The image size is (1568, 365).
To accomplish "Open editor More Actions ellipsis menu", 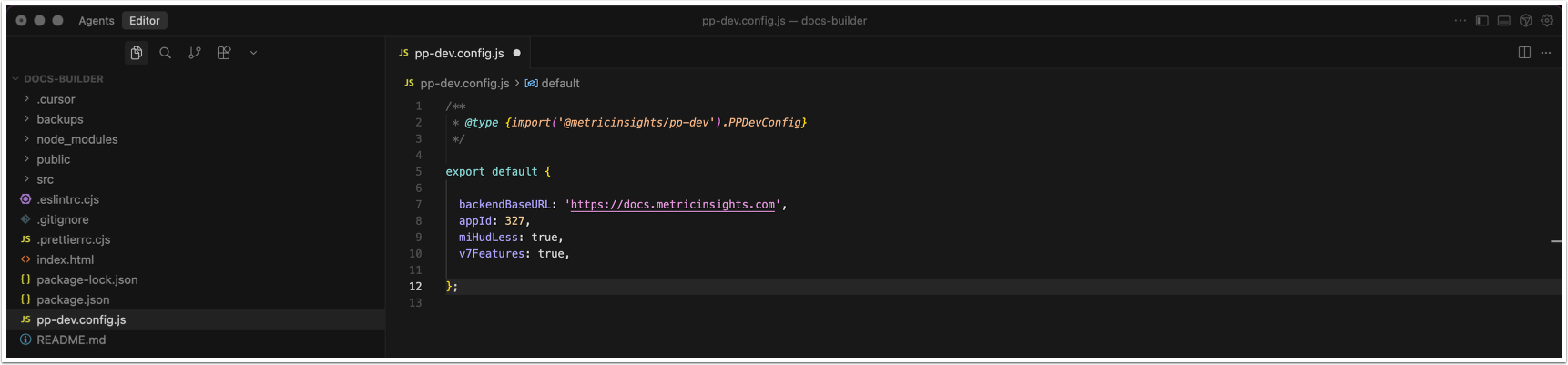I will coord(1546,53).
